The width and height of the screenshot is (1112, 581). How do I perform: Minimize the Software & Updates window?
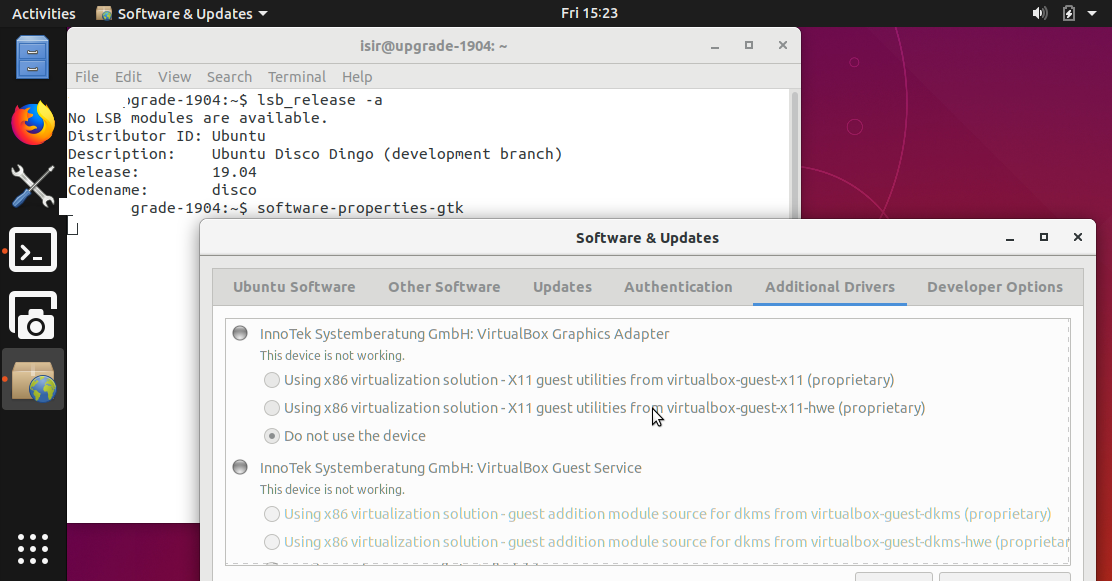coord(1010,238)
